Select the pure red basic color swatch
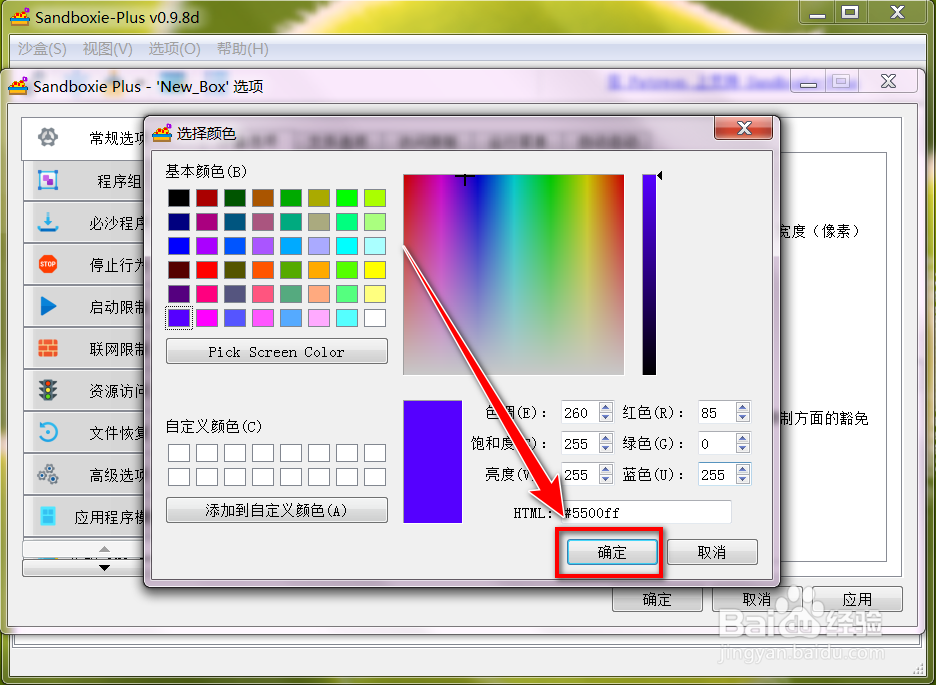Viewport: 936px width, 685px height. coord(207,270)
